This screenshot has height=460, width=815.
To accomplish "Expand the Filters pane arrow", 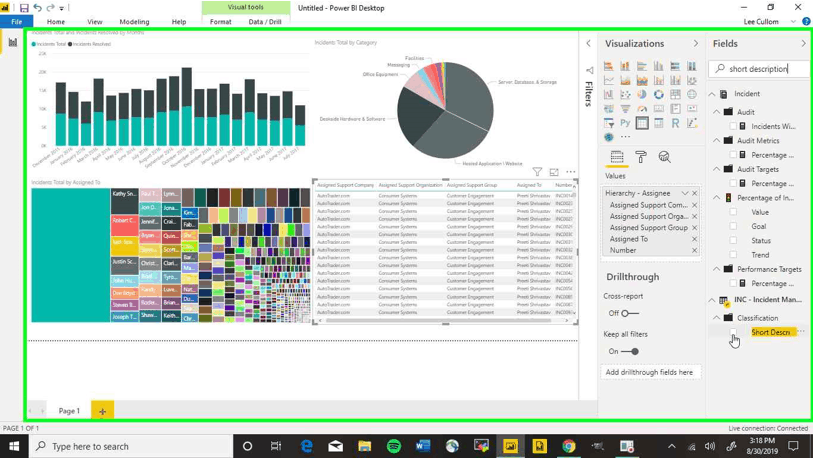I will pyautogui.click(x=588, y=44).
